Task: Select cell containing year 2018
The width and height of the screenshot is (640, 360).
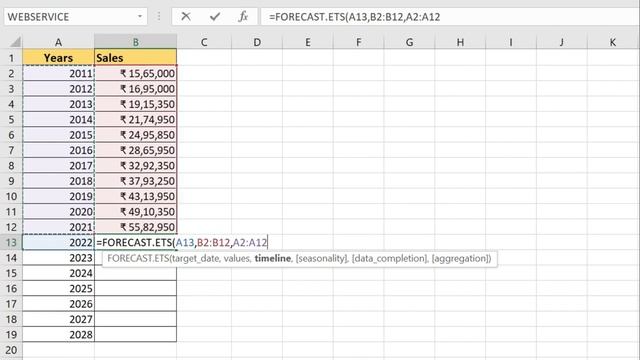Action: click(58, 181)
